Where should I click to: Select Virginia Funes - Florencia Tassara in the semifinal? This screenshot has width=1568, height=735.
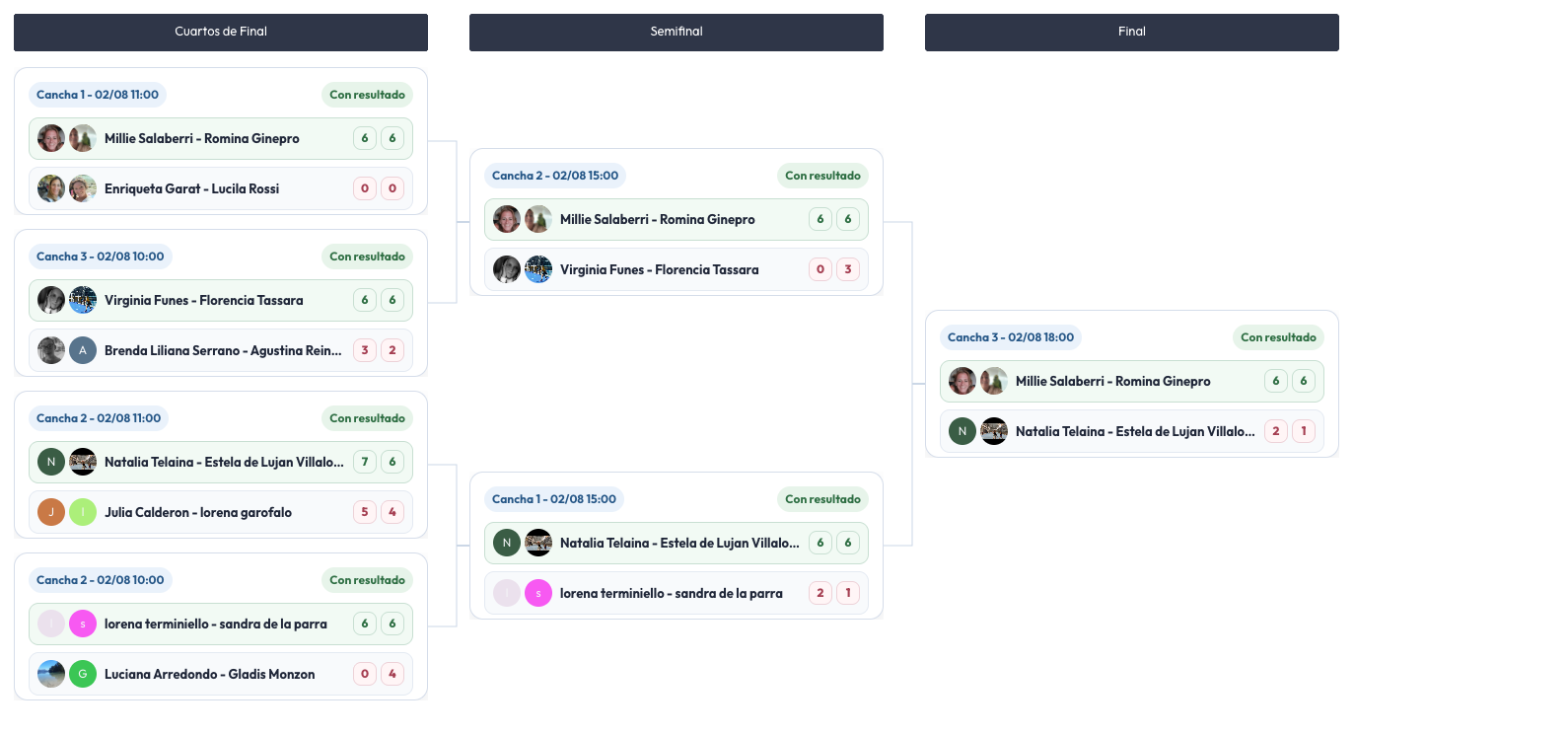pyautogui.click(x=677, y=269)
